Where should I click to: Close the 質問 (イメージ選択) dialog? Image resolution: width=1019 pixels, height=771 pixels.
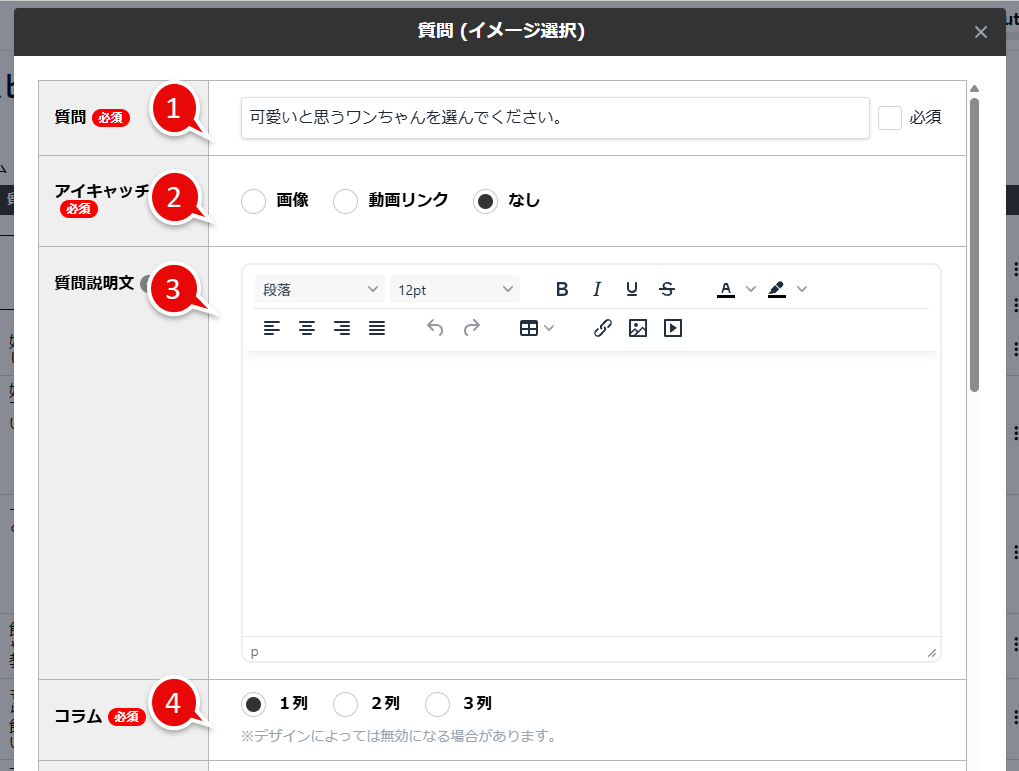click(x=979, y=31)
